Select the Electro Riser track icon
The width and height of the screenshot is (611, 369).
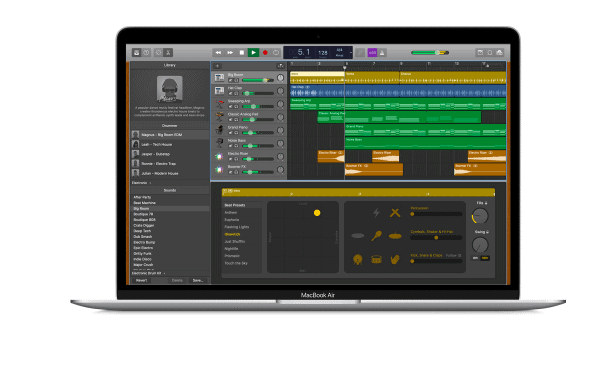click(x=219, y=156)
